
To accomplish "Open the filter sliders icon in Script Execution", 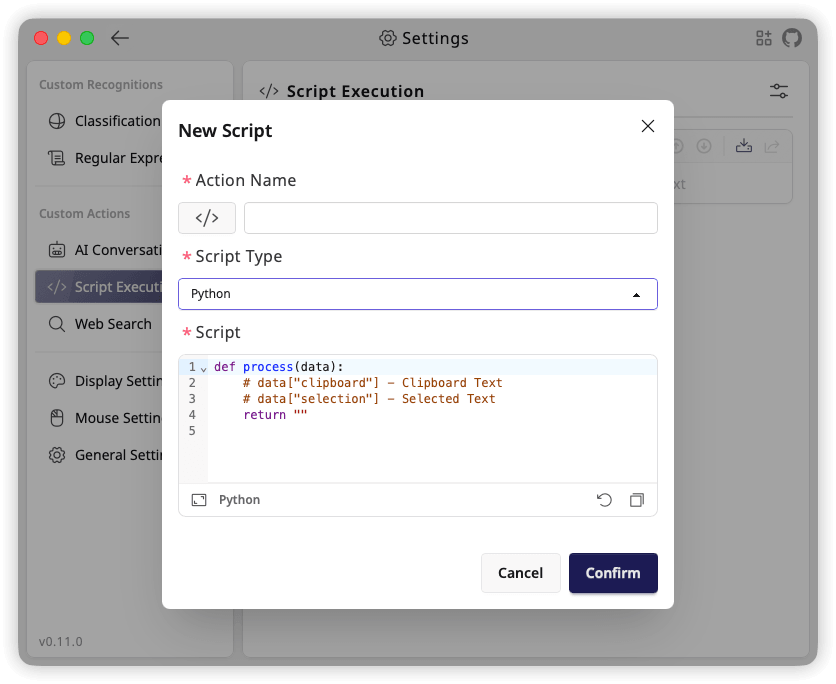I will point(778,91).
